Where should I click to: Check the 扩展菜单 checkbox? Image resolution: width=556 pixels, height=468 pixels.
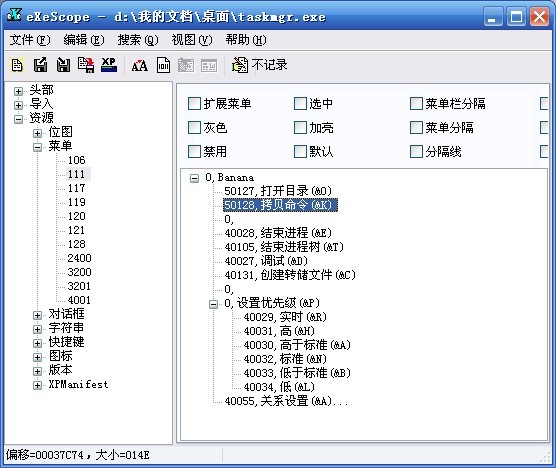(194, 104)
